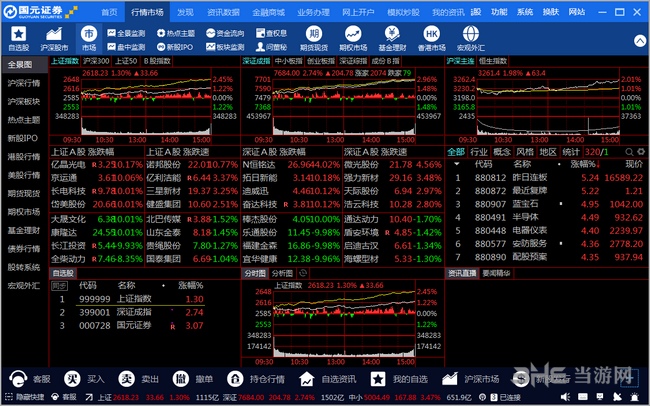The width and height of the screenshot is (650, 406).
Task: Click the 卖出 sell button
Action: [139, 379]
